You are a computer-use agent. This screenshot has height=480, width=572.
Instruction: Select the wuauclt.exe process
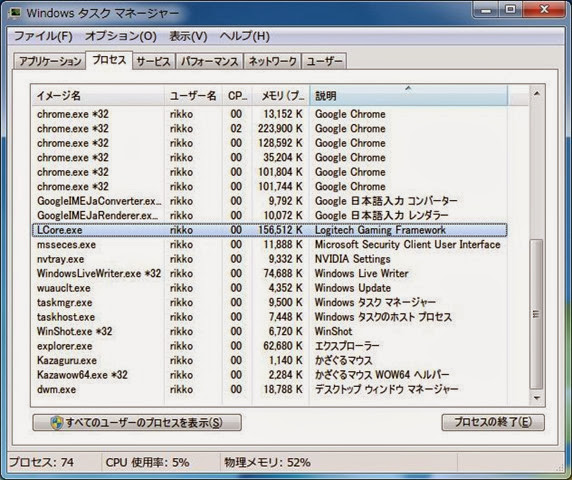270,288
